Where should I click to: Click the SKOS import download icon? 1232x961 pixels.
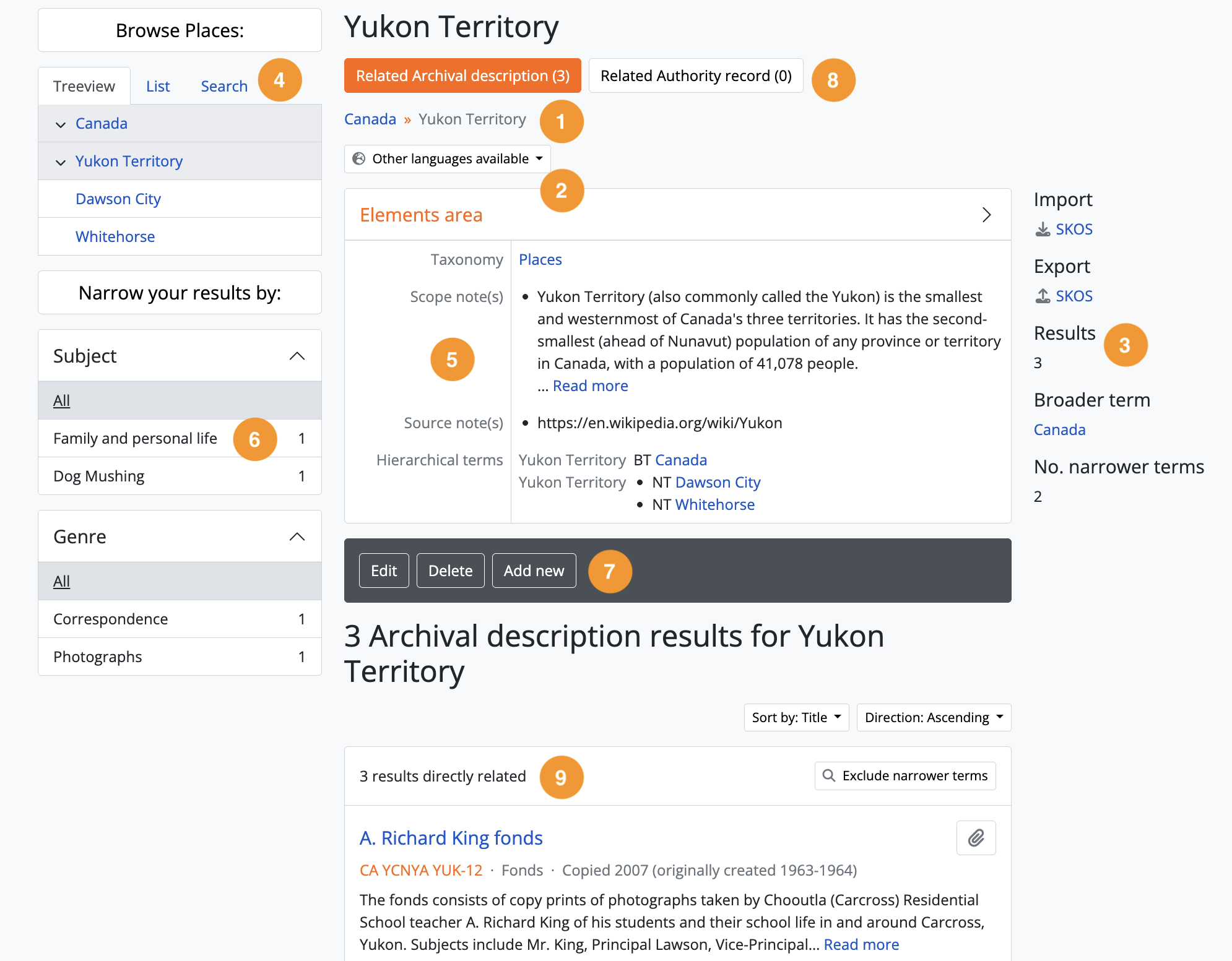click(1043, 230)
